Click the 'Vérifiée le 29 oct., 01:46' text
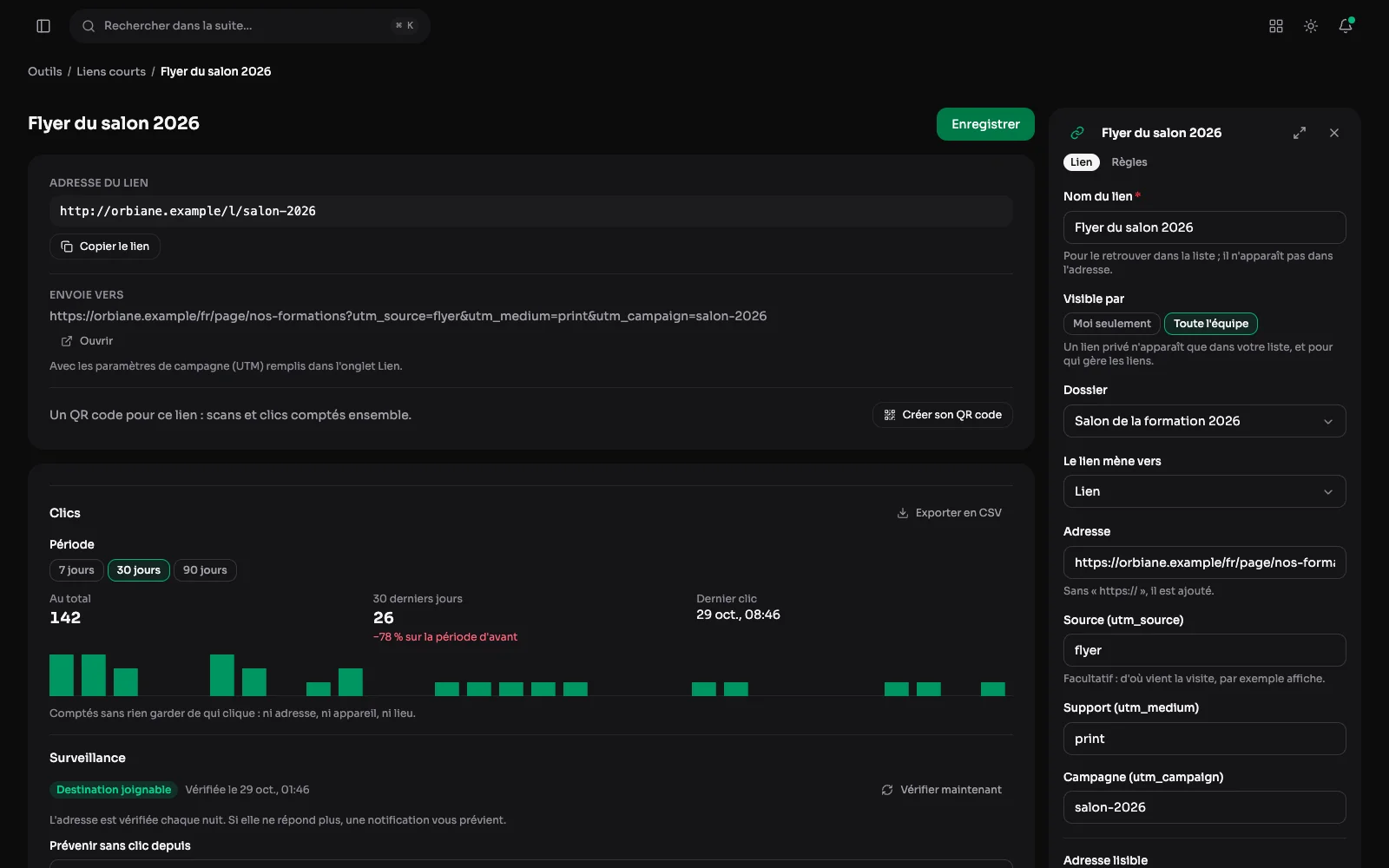 247,790
